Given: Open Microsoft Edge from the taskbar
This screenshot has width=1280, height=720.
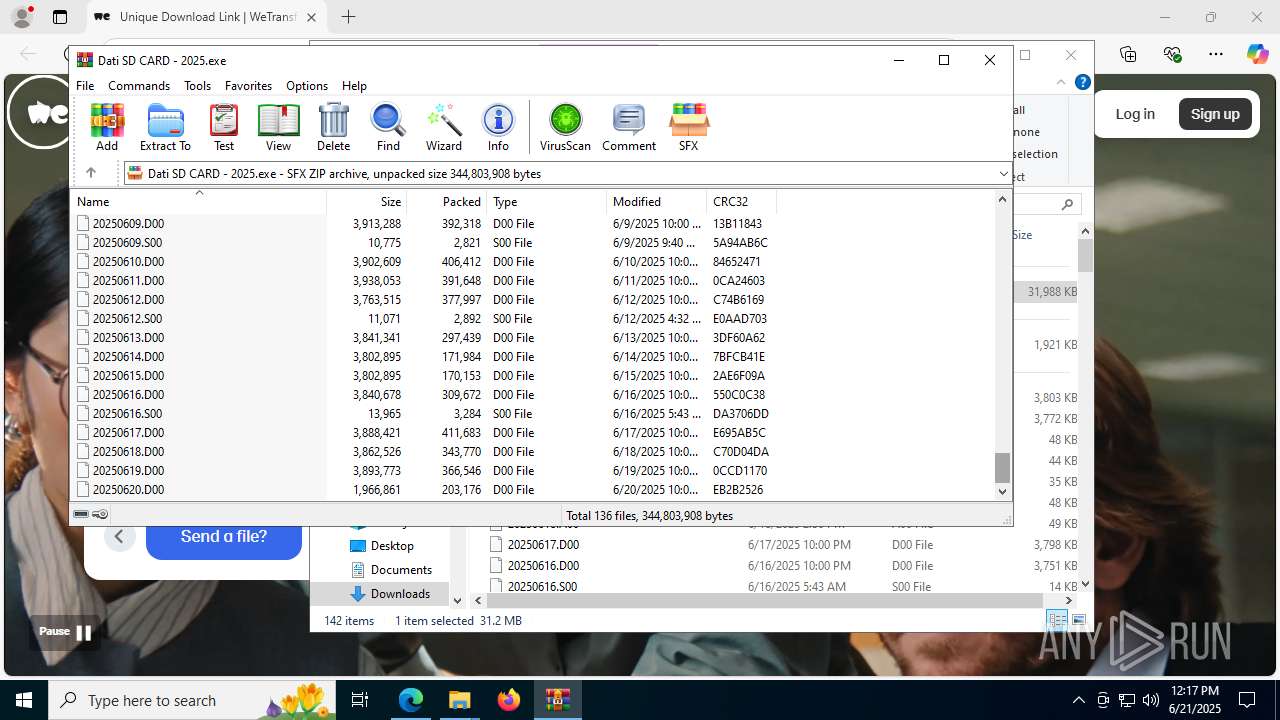Looking at the screenshot, I should click(x=411, y=700).
